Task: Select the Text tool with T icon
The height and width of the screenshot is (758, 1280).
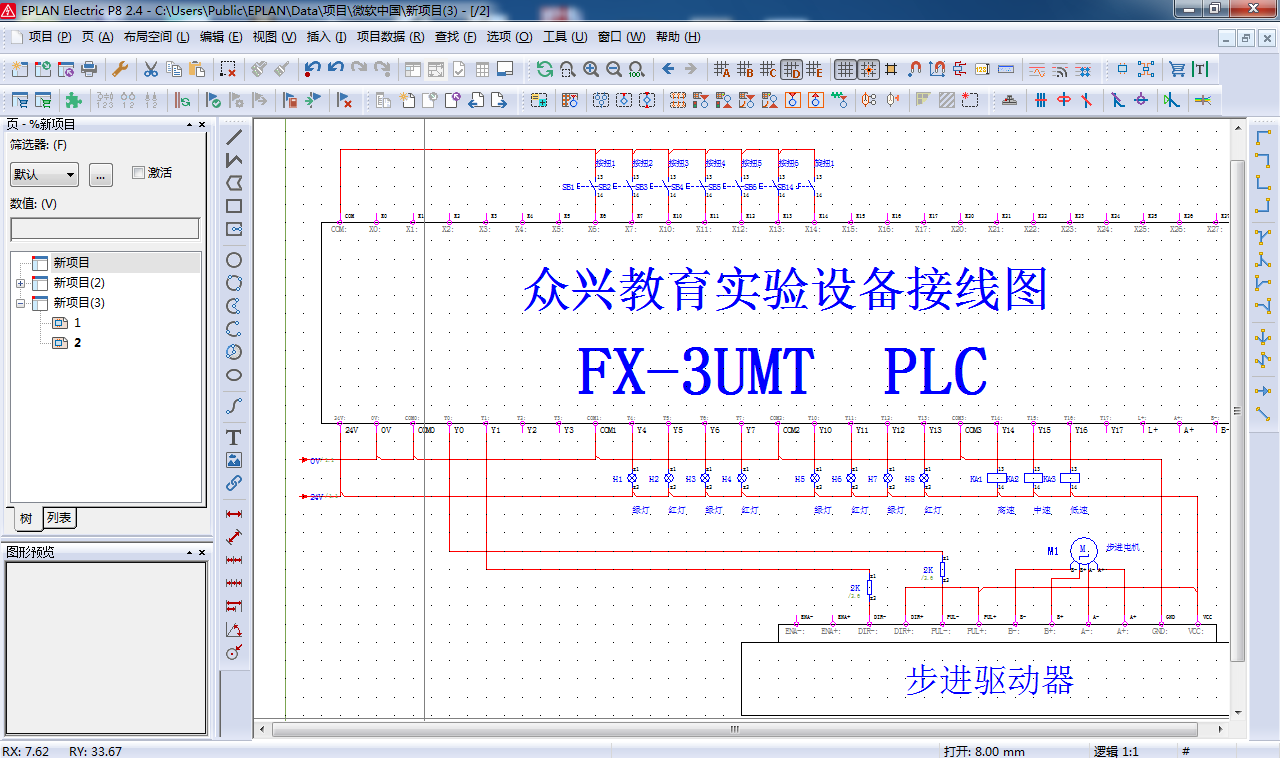Action: 234,437
